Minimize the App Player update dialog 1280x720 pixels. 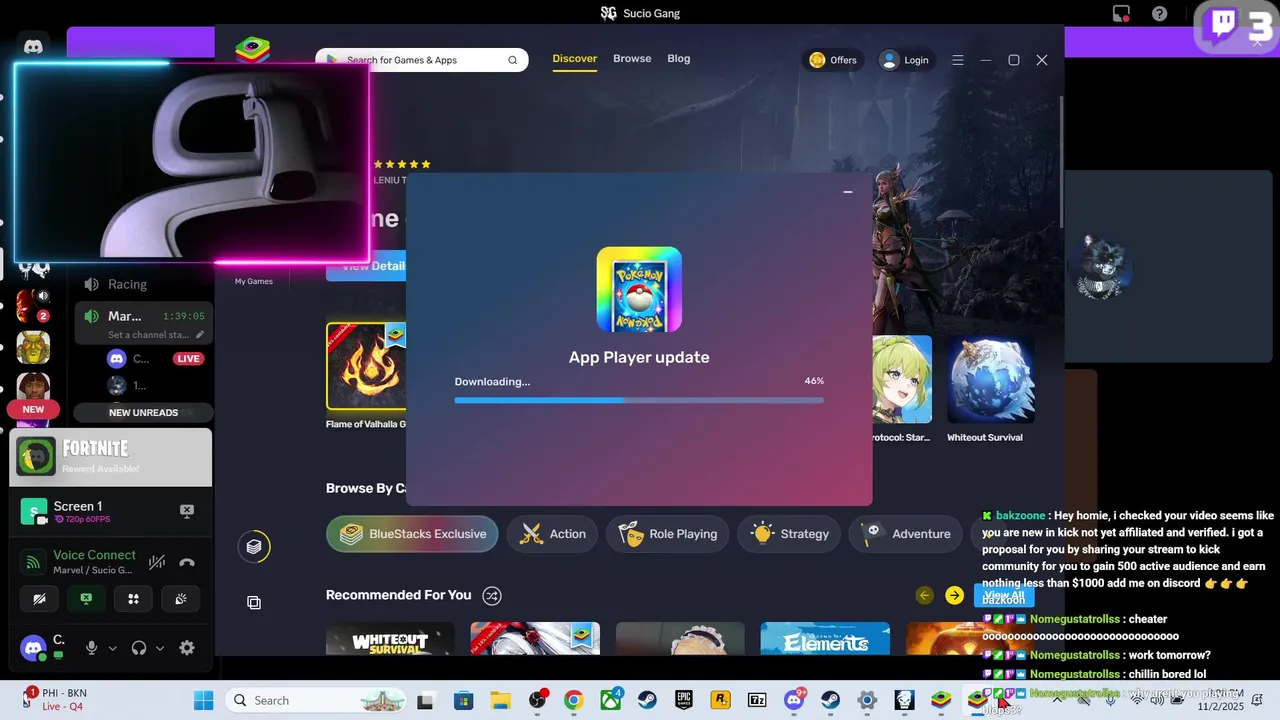[x=848, y=191]
